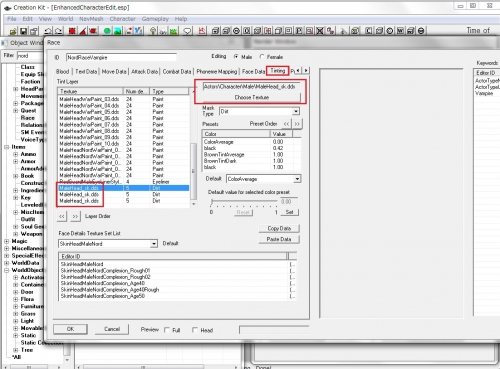
Task: Click the Texture column header
Action: 90,91
